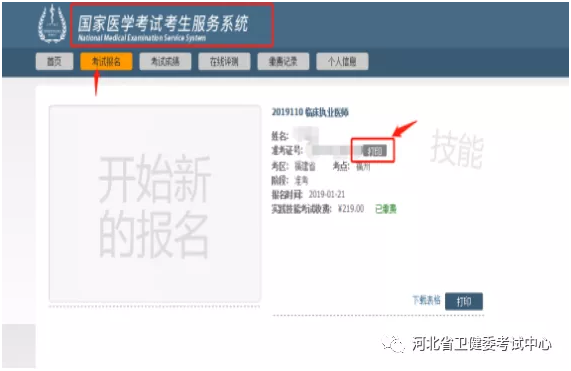571x371 pixels.
Task: Click the blue 打印 button at the bottom
Action: [x=464, y=301]
